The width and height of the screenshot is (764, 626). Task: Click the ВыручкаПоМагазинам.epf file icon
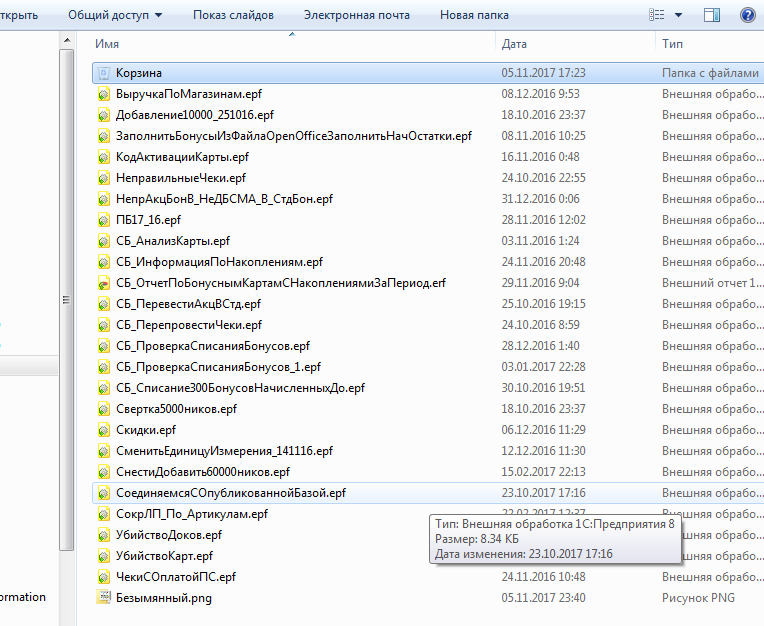click(x=105, y=94)
